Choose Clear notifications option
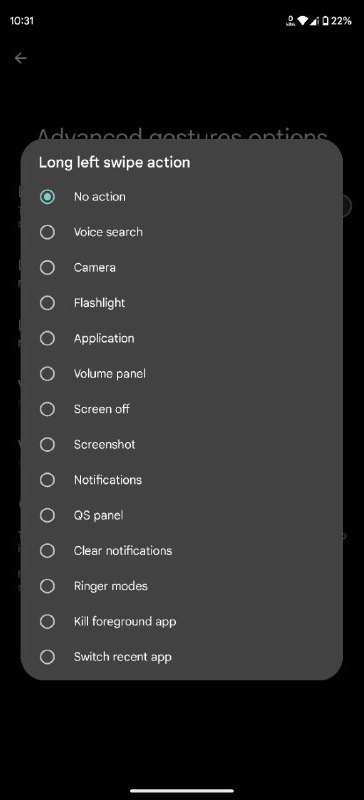 tap(181, 551)
